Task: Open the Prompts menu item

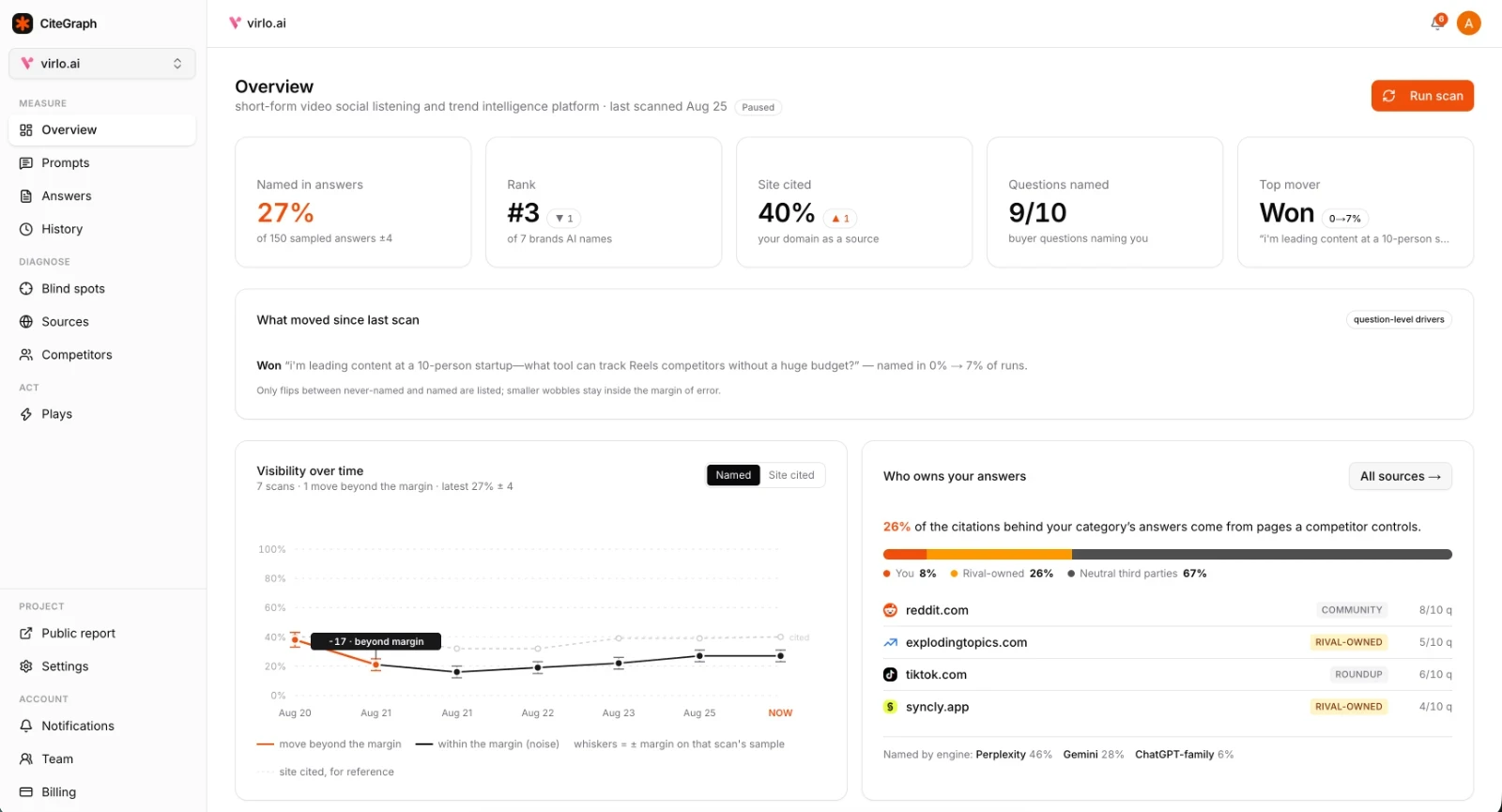Action: (102, 163)
